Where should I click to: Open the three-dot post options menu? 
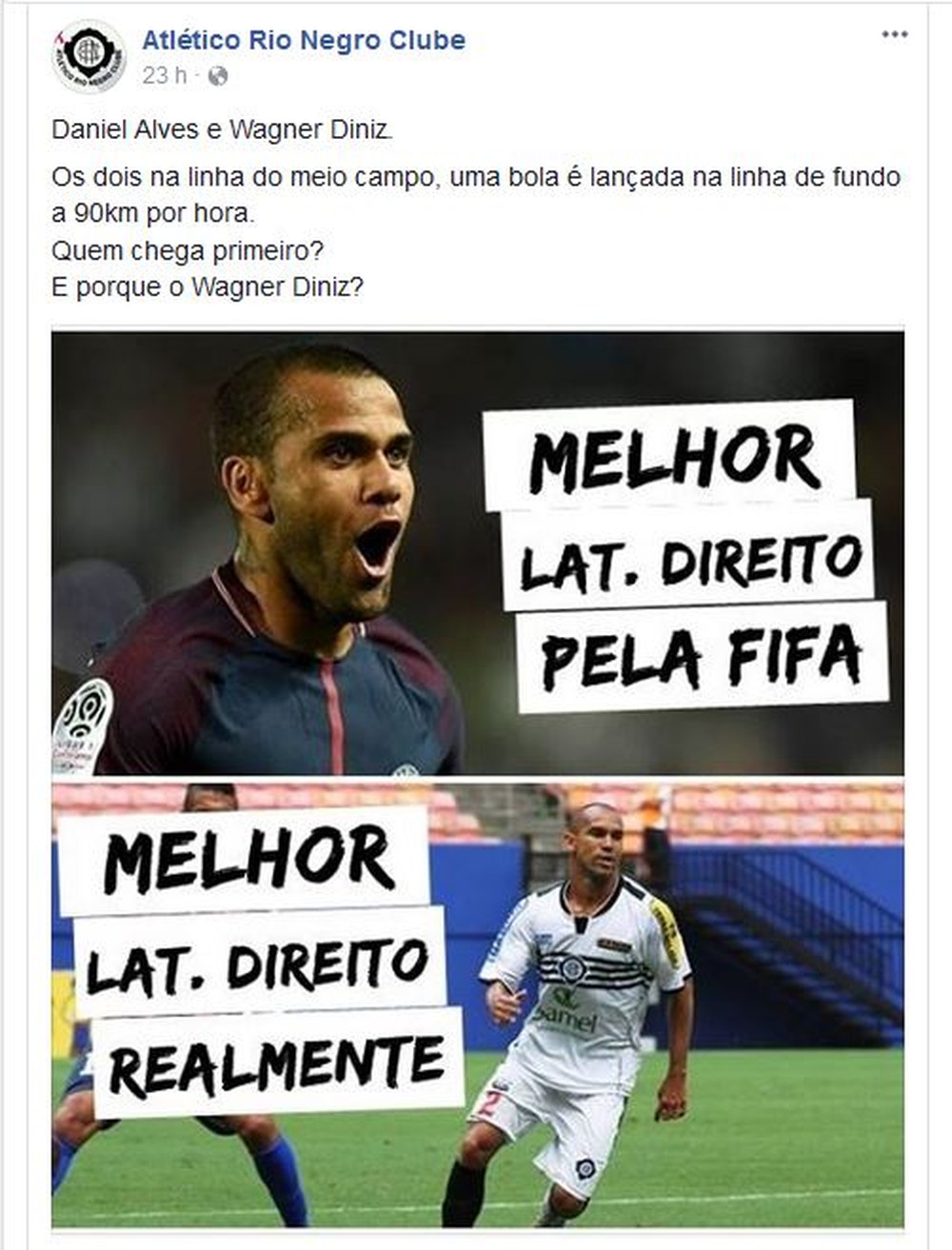(894, 34)
